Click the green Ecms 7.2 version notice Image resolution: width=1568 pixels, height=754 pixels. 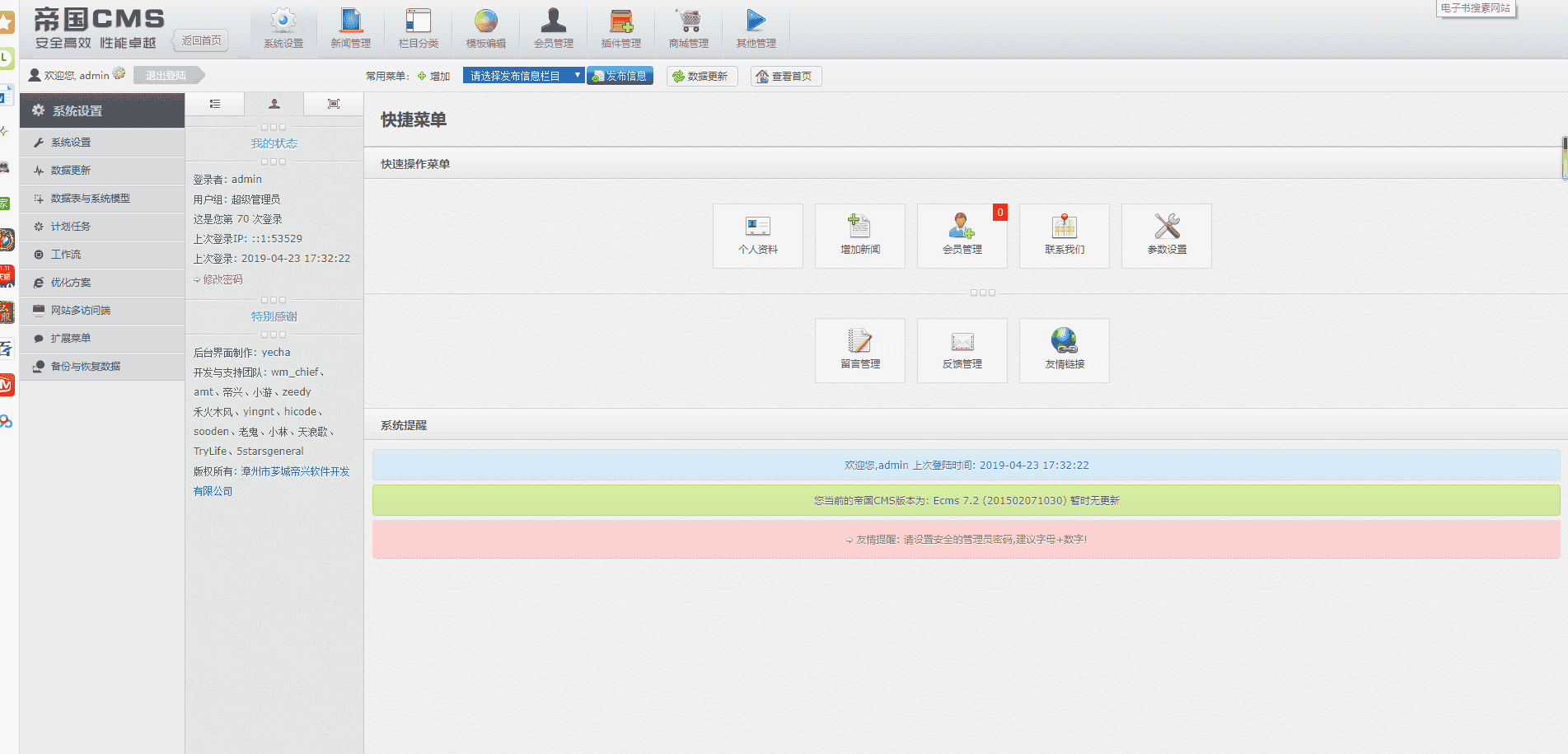click(967, 500)
